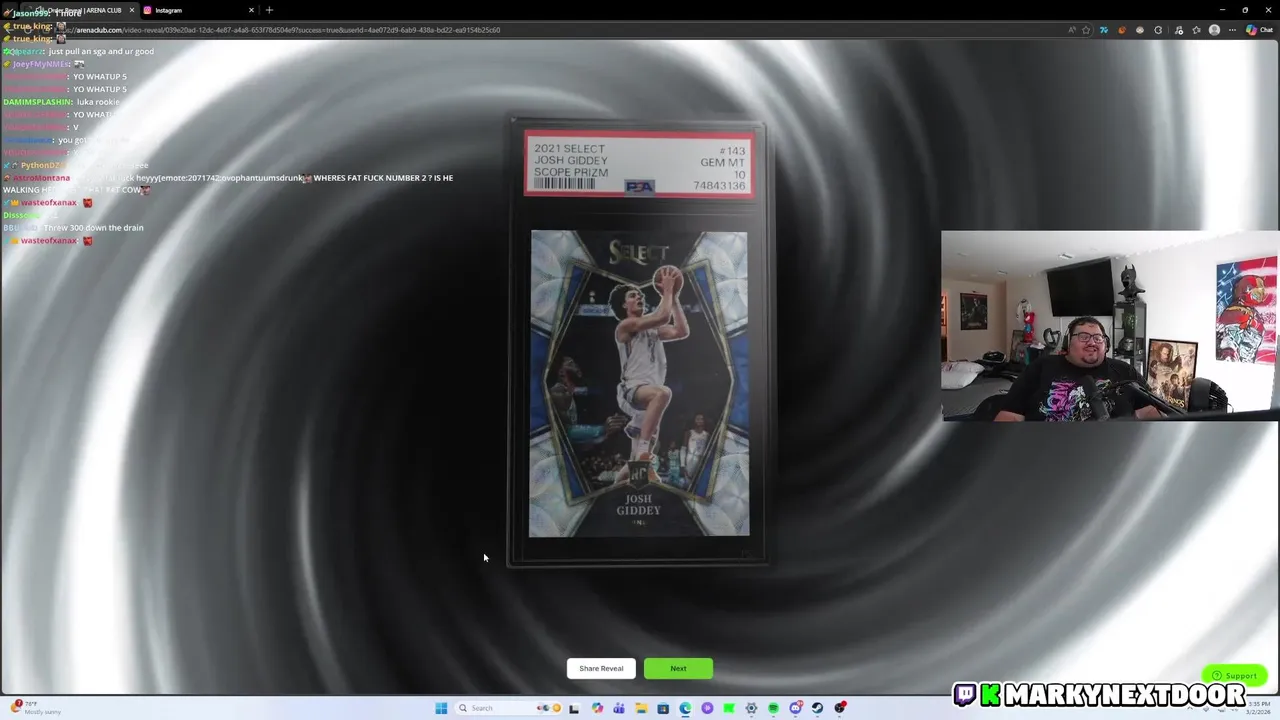Screen dimensions: 1280x720
Task: Open the Edge profile avatar
Action: pyautogui.click(x=1214, y=30)
